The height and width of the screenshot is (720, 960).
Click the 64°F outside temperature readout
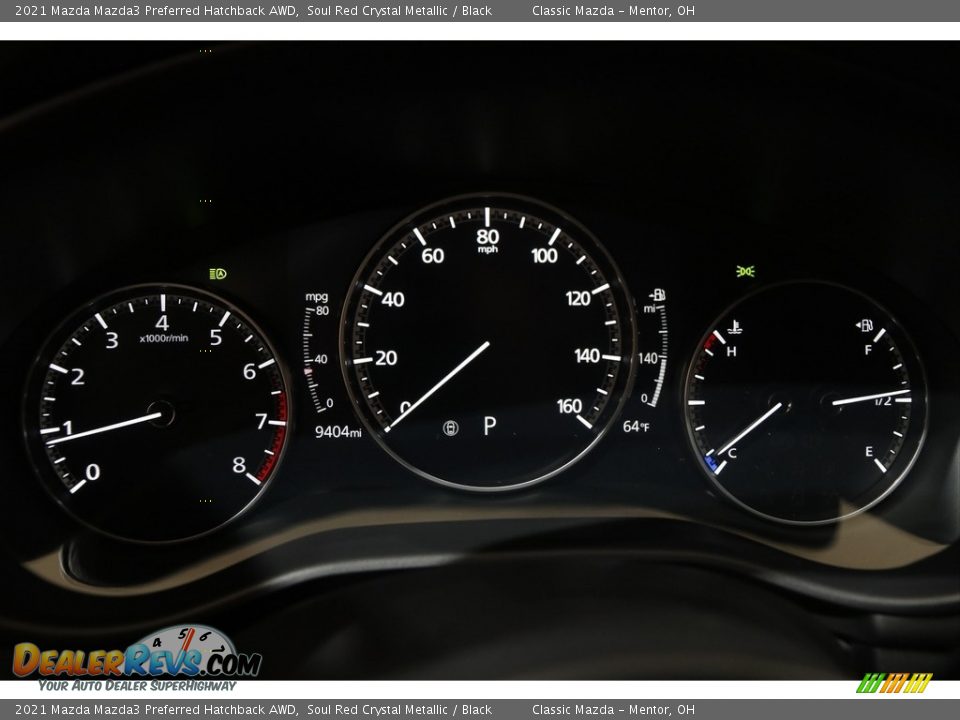tap(636, 427)
